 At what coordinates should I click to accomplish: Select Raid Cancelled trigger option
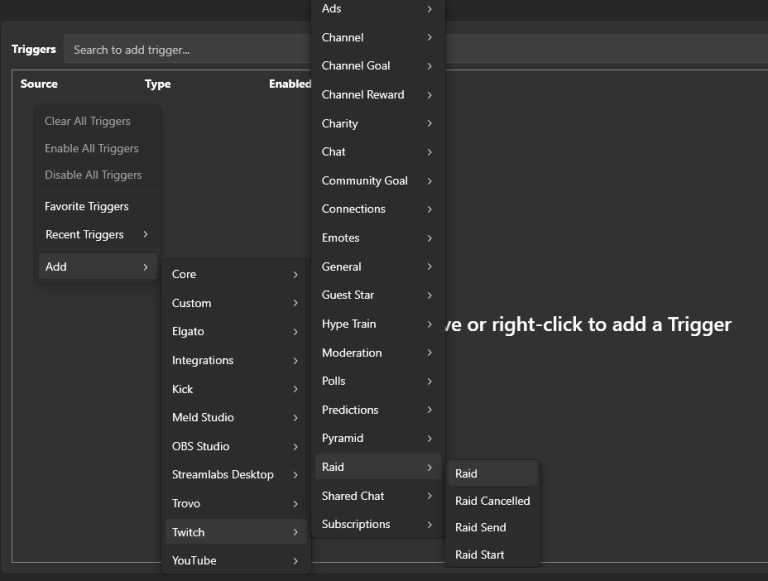pos(492,501)
